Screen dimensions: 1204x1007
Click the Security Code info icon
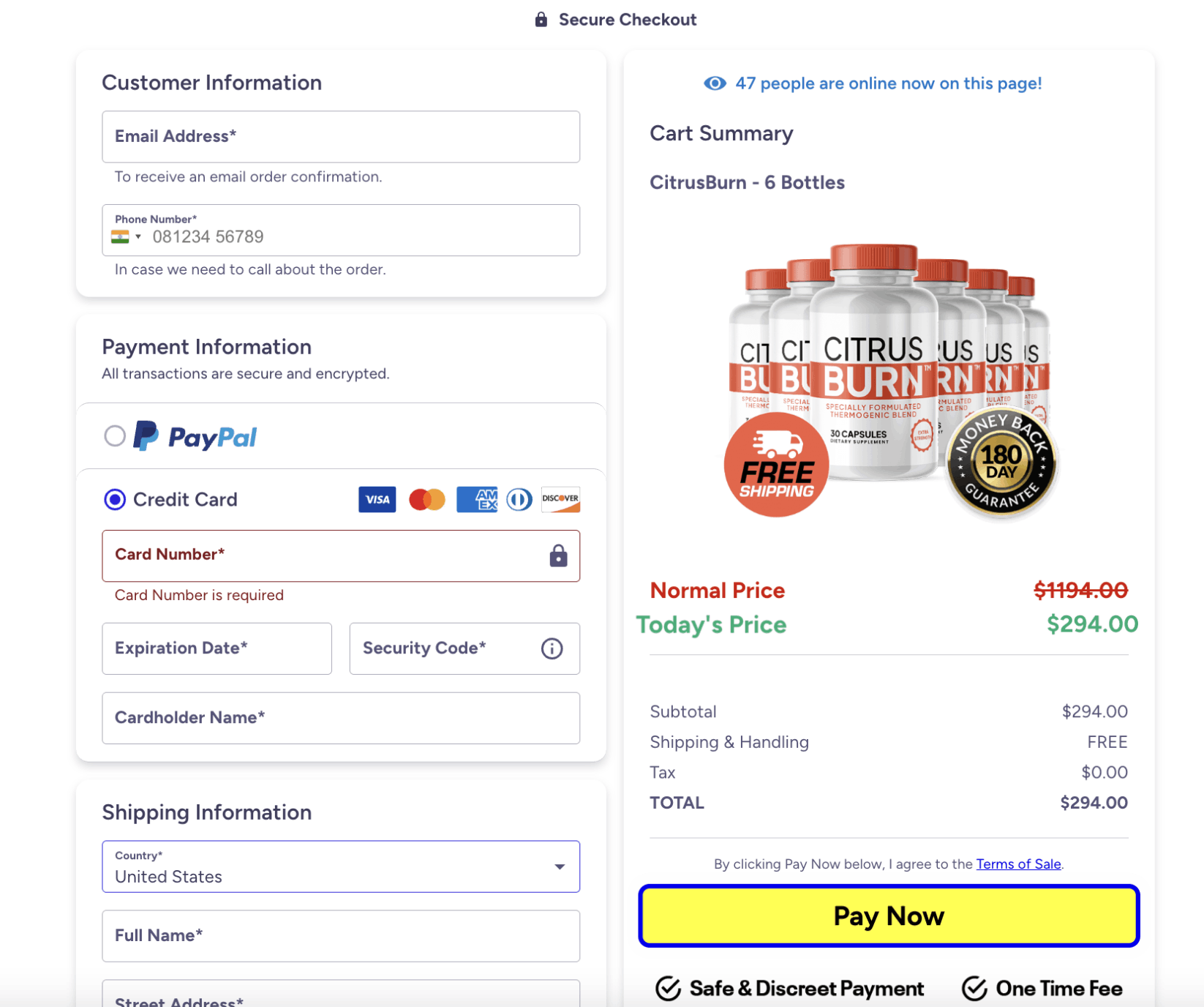click(552, 648)
